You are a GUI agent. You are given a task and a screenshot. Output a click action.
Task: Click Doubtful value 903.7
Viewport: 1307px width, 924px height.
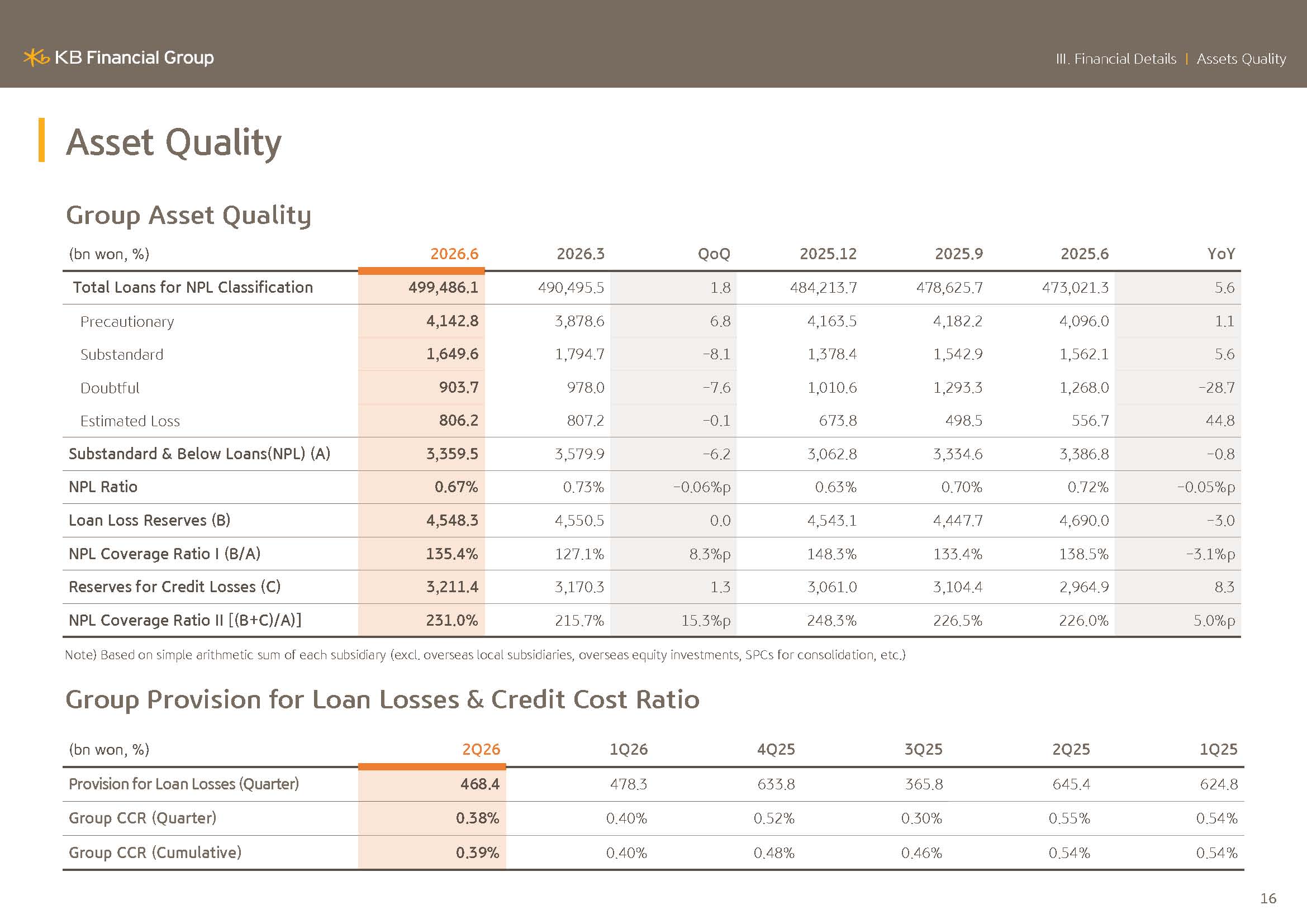pyautogui.click(x=459, y=388)
